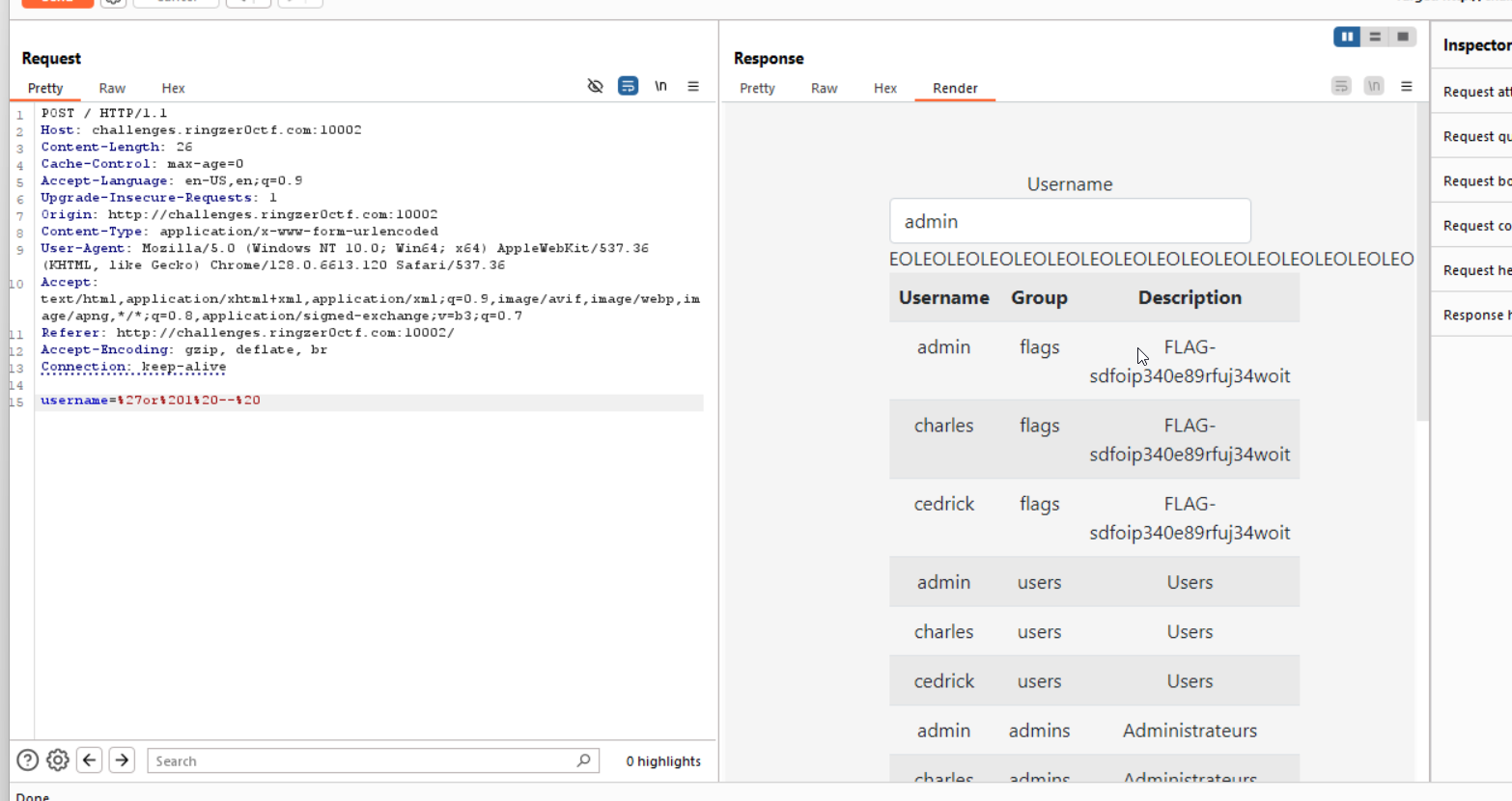Focus the request Search field
The width and height of the screenshot is (1512, 801).
point(373,760)
